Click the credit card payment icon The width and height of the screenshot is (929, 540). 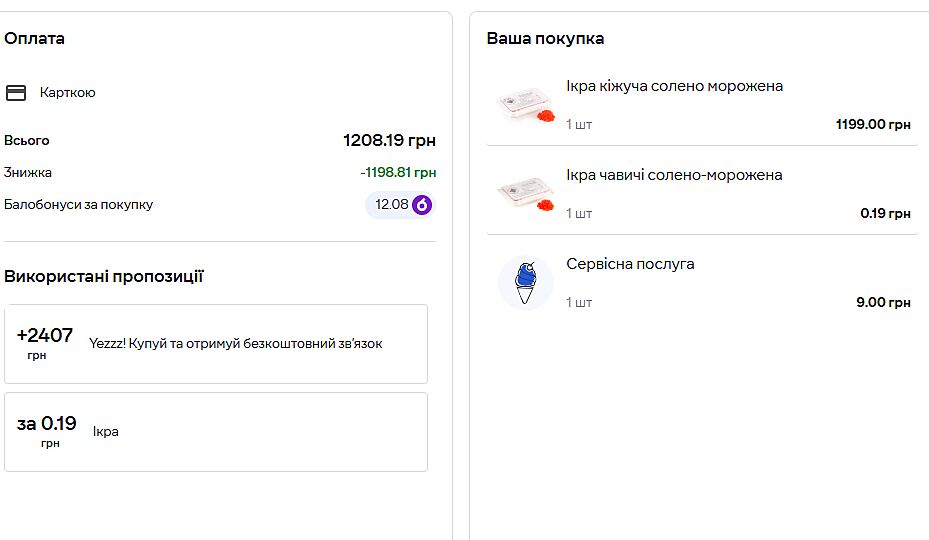click(x=16, y=93)
